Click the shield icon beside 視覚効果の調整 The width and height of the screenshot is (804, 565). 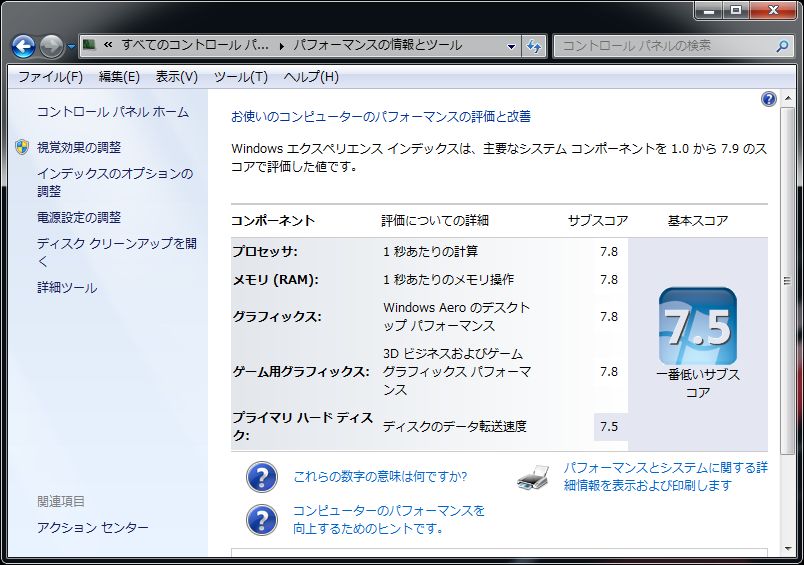pyautogui.click(x=22, y=147)
